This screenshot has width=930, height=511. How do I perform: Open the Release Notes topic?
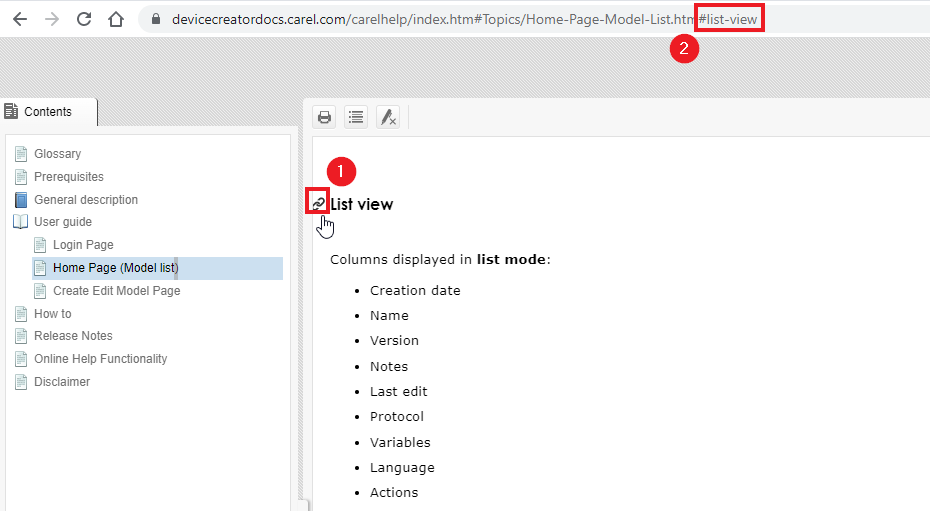click(x=73, y=336)
